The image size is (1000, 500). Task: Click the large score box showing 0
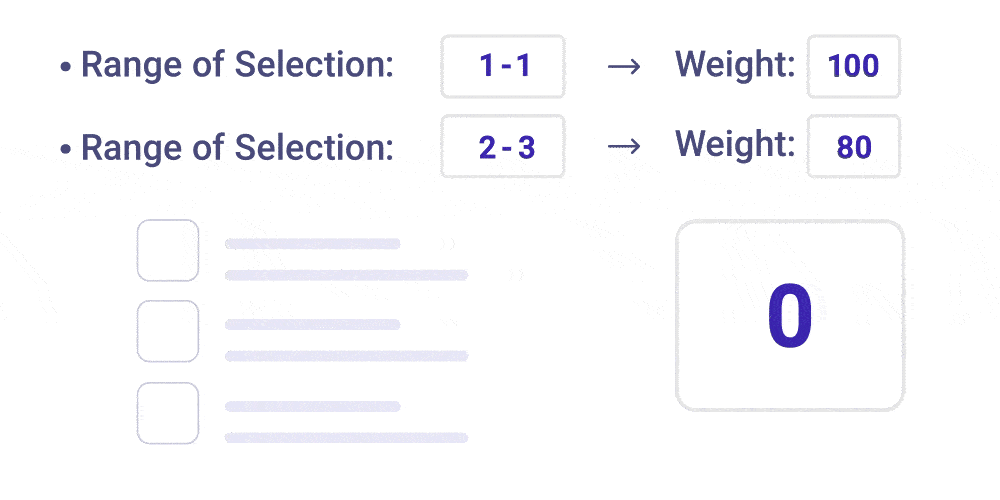coord(789,316)
